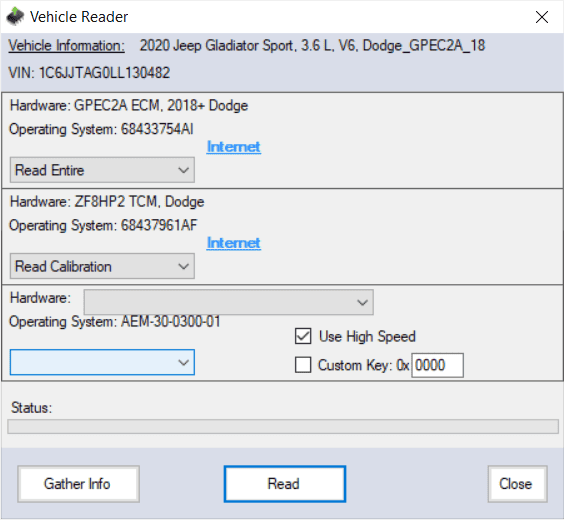Click the Hardware GPEC2A ECM, 2018+ Dodge text
This screenshot has width=564, height=520.
pos(129,106)
